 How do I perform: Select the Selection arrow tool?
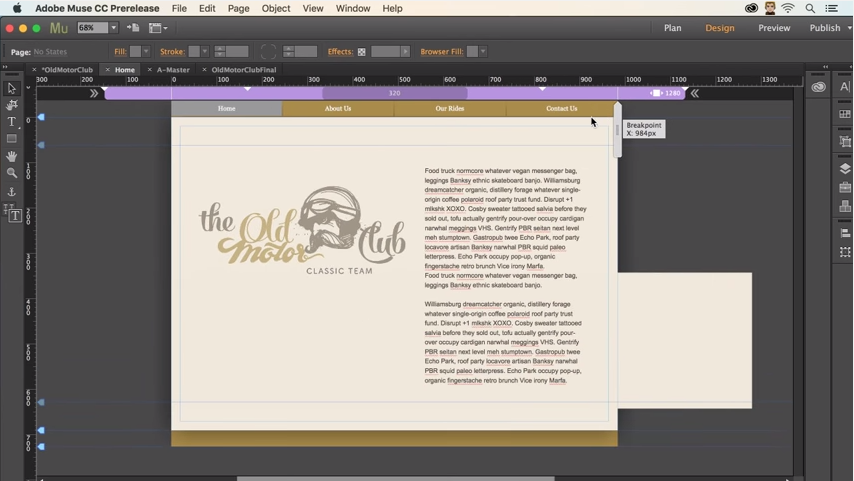12,88
